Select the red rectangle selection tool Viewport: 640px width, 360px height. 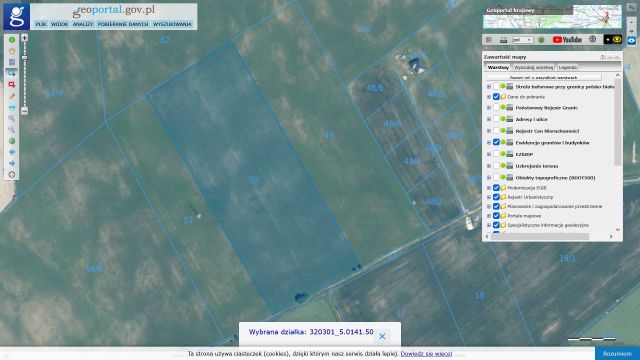[11, 84]
